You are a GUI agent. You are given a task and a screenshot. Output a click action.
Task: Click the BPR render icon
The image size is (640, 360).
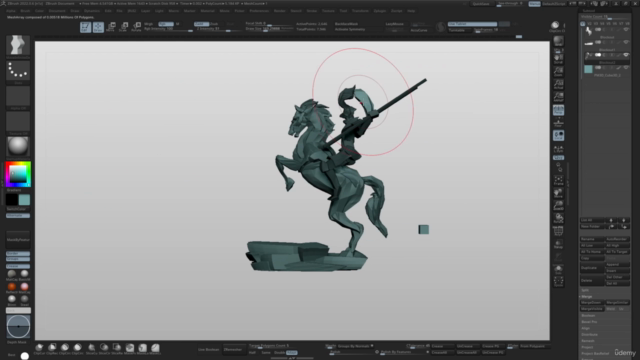(x=558, y=41)
